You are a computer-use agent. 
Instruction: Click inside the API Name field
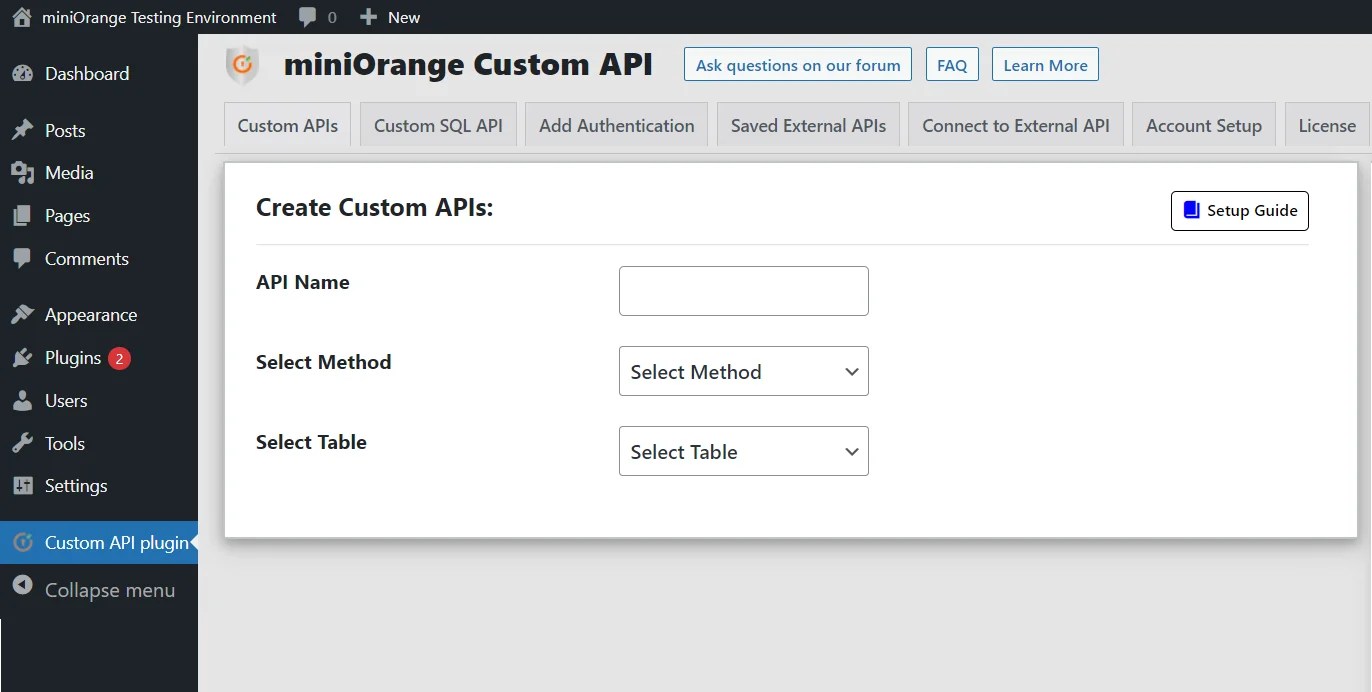pos(743,290)
